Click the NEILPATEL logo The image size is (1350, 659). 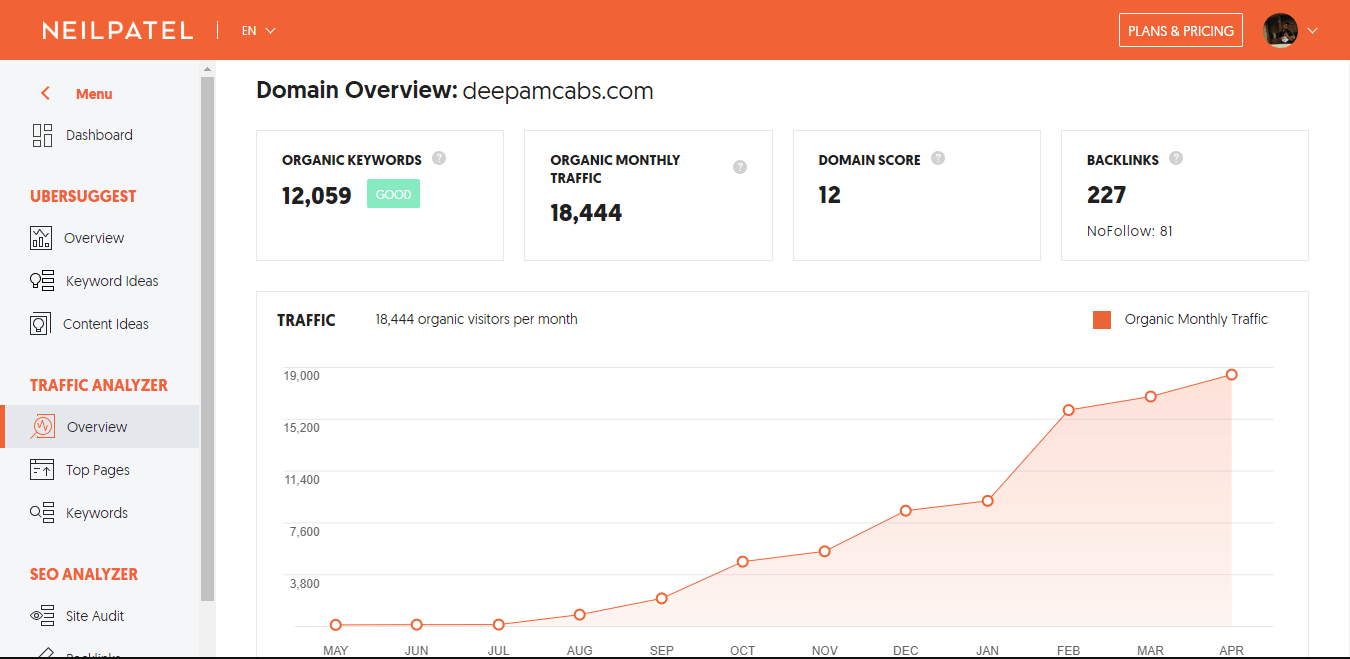118,30
